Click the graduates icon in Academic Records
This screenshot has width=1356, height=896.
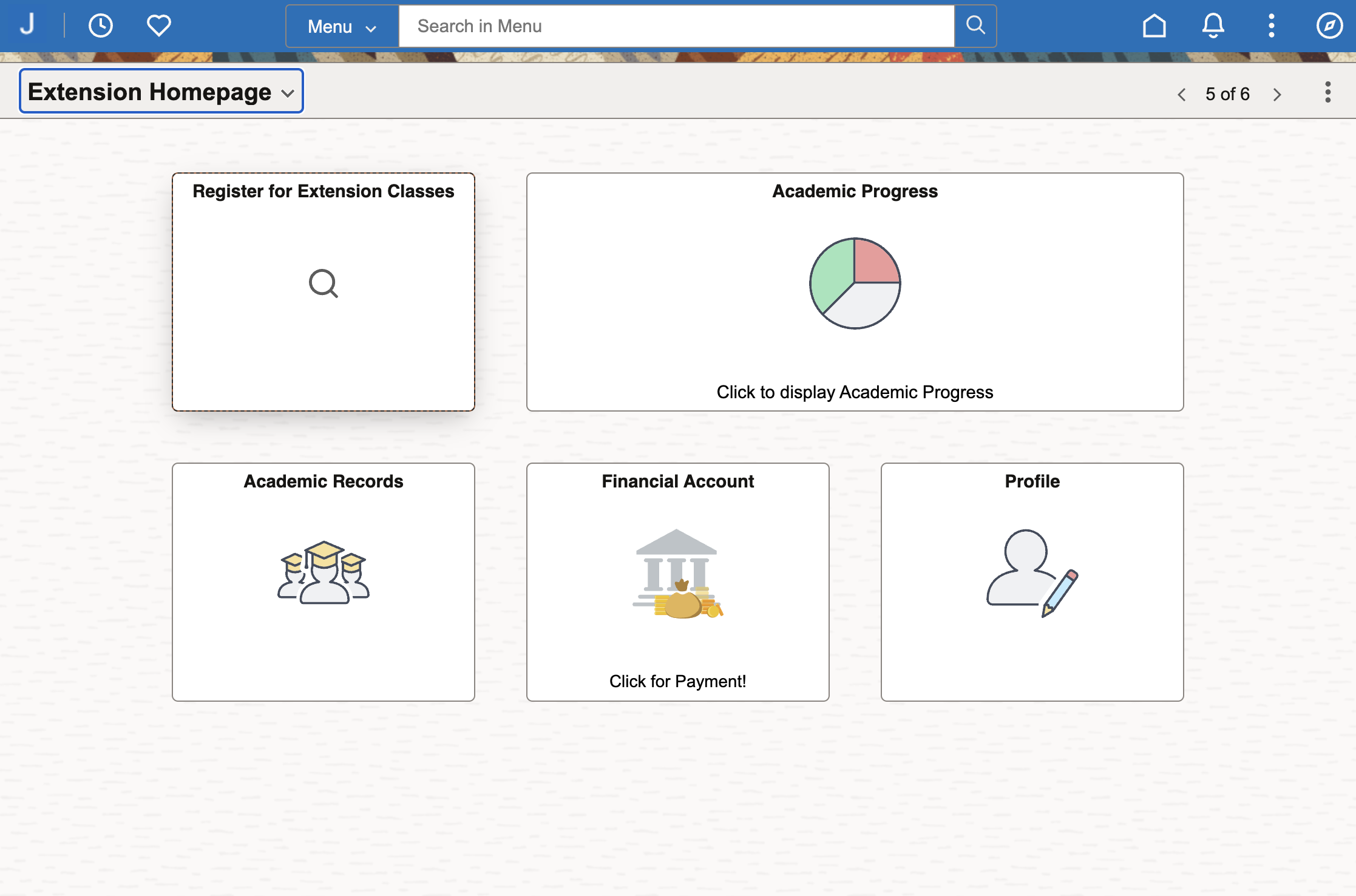coord(324,572)
